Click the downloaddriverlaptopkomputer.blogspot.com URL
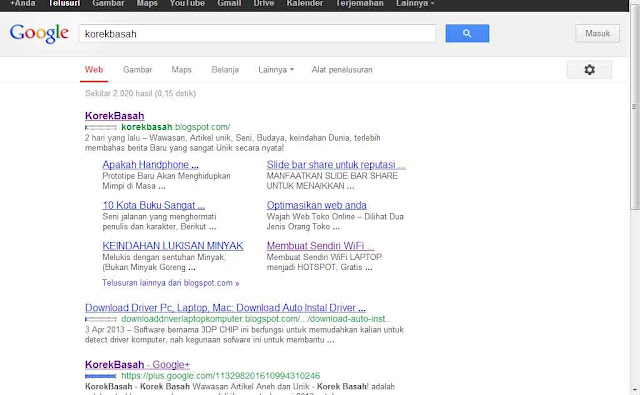The image size is (640, 395). pos(255,319)
